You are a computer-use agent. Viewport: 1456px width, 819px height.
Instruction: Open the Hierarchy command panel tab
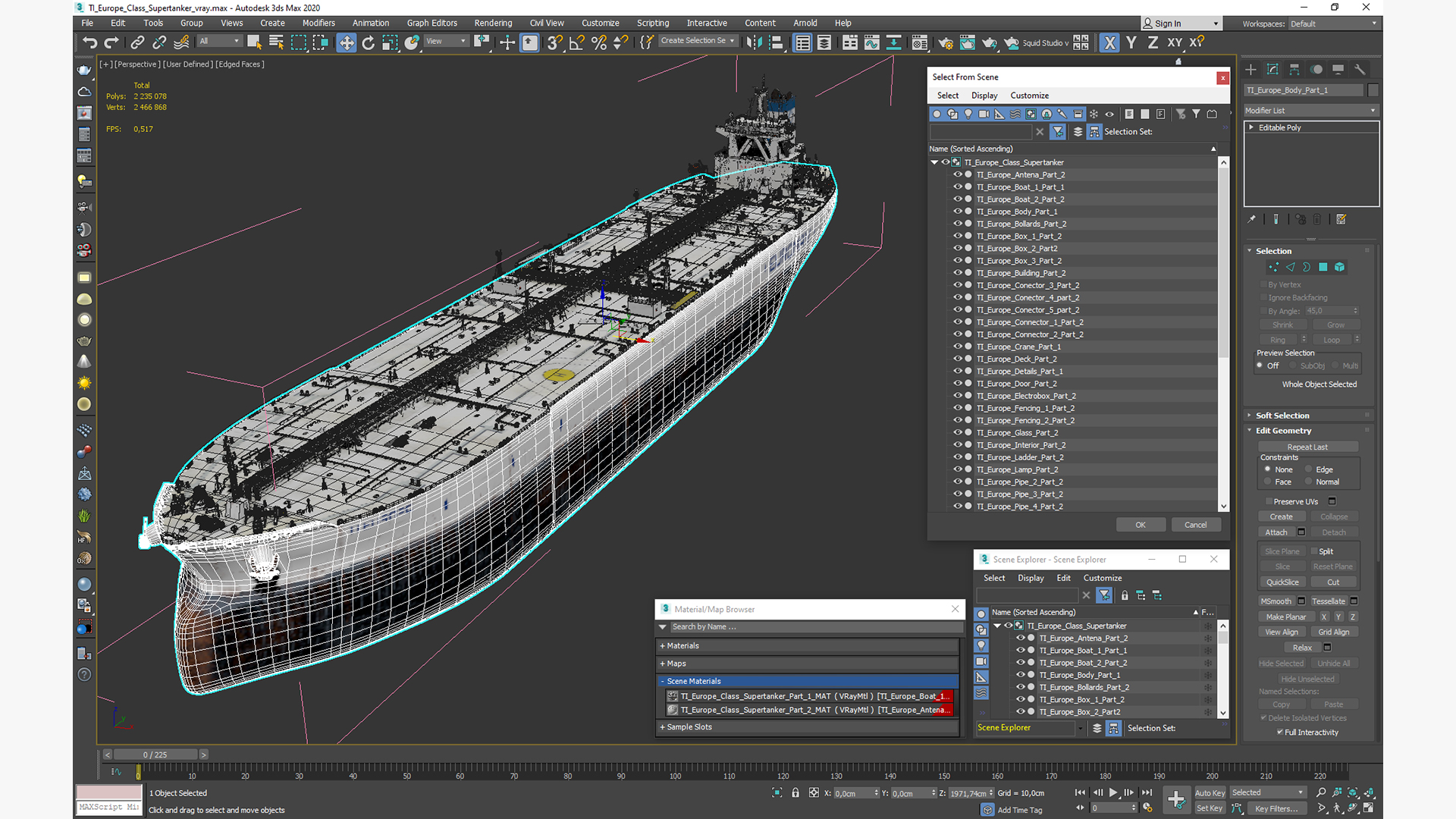tap(1294, 69)
